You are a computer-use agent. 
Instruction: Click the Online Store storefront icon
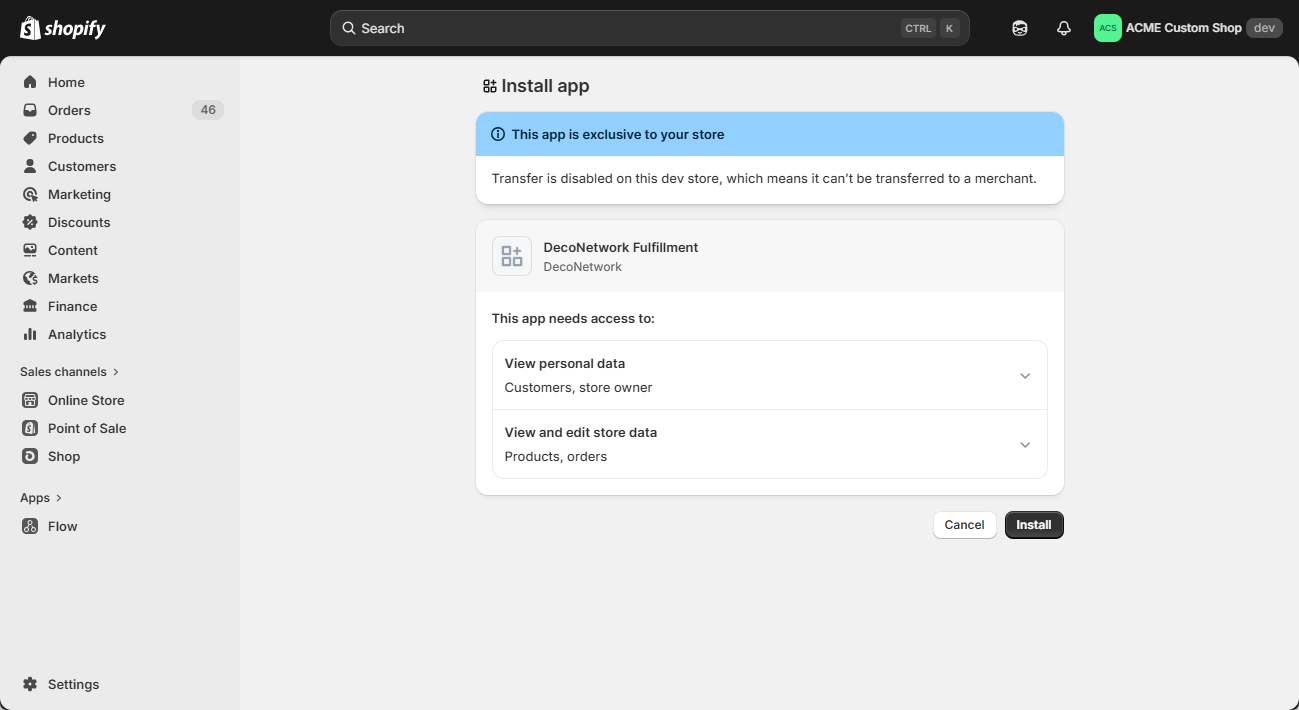tap(30, 400)
